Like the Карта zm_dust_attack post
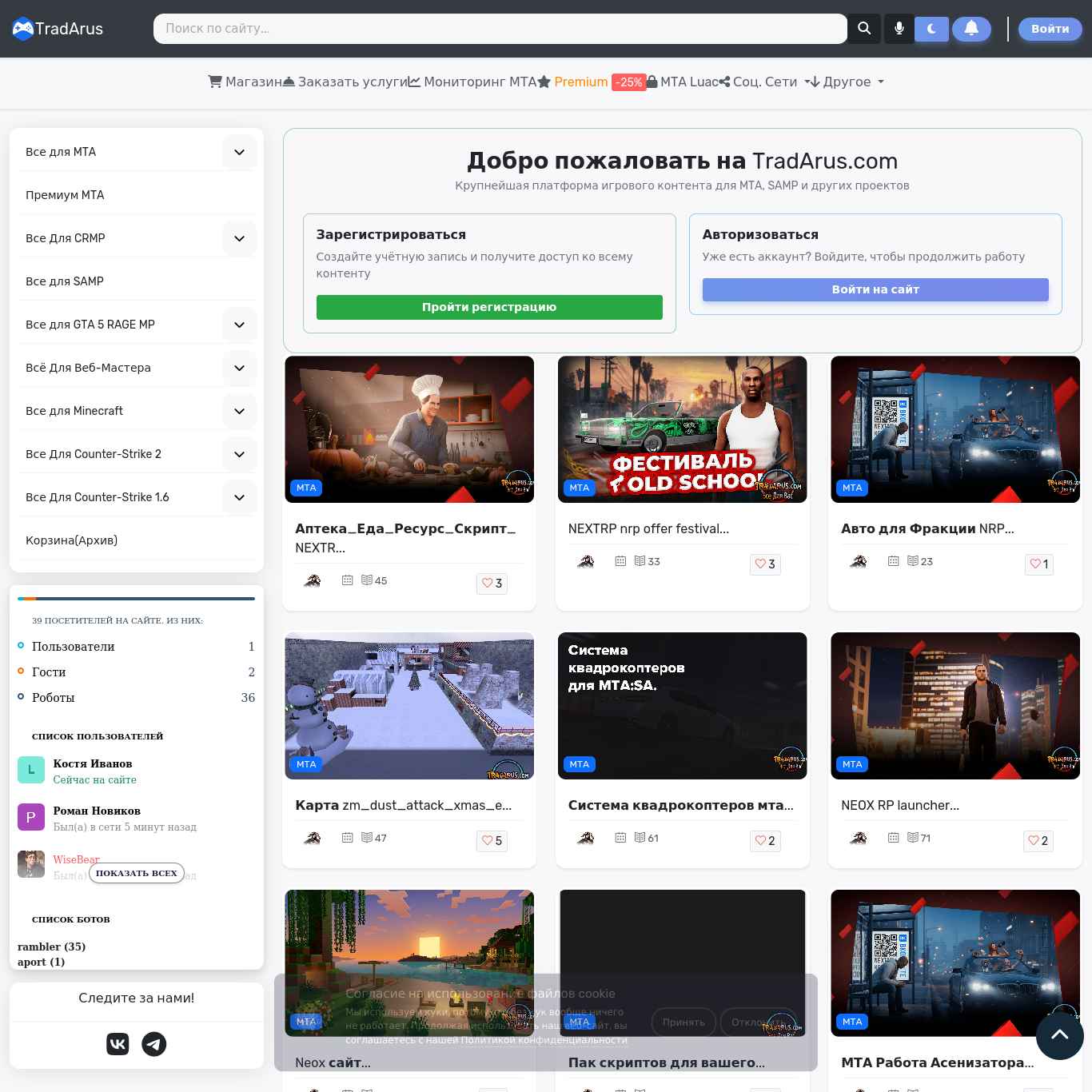 (x=492, y=841)
